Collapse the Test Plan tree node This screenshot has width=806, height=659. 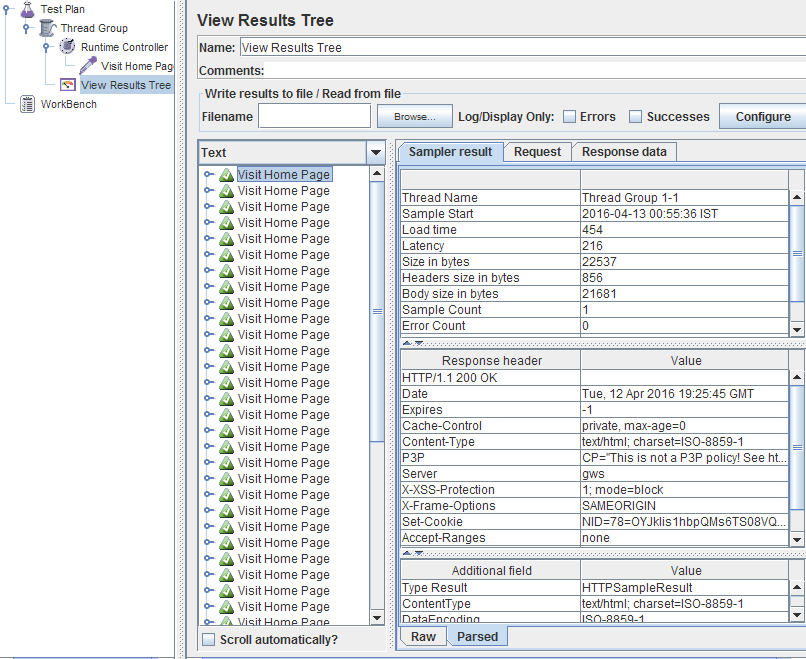6,9
